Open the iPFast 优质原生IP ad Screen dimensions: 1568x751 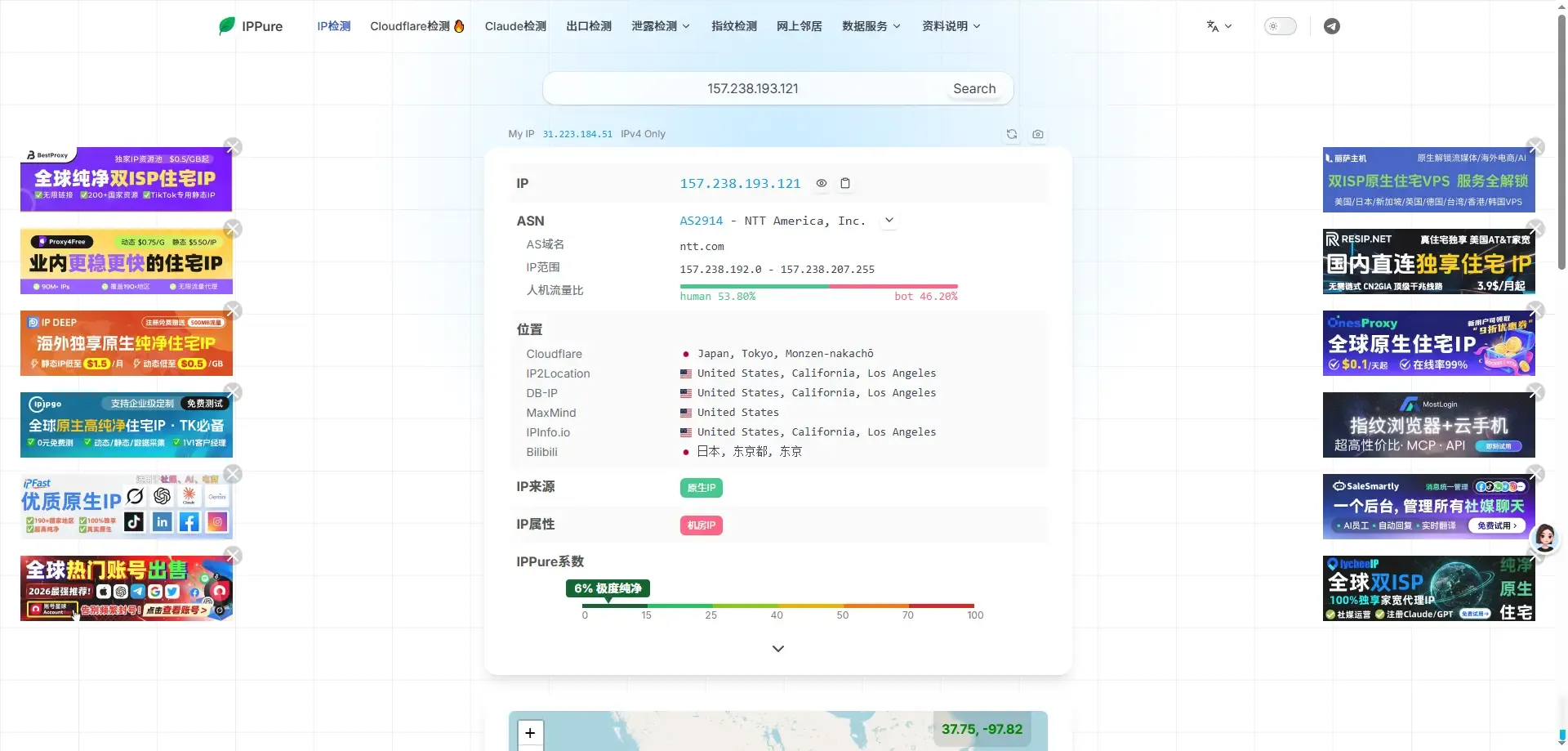(x=126, y=507)
